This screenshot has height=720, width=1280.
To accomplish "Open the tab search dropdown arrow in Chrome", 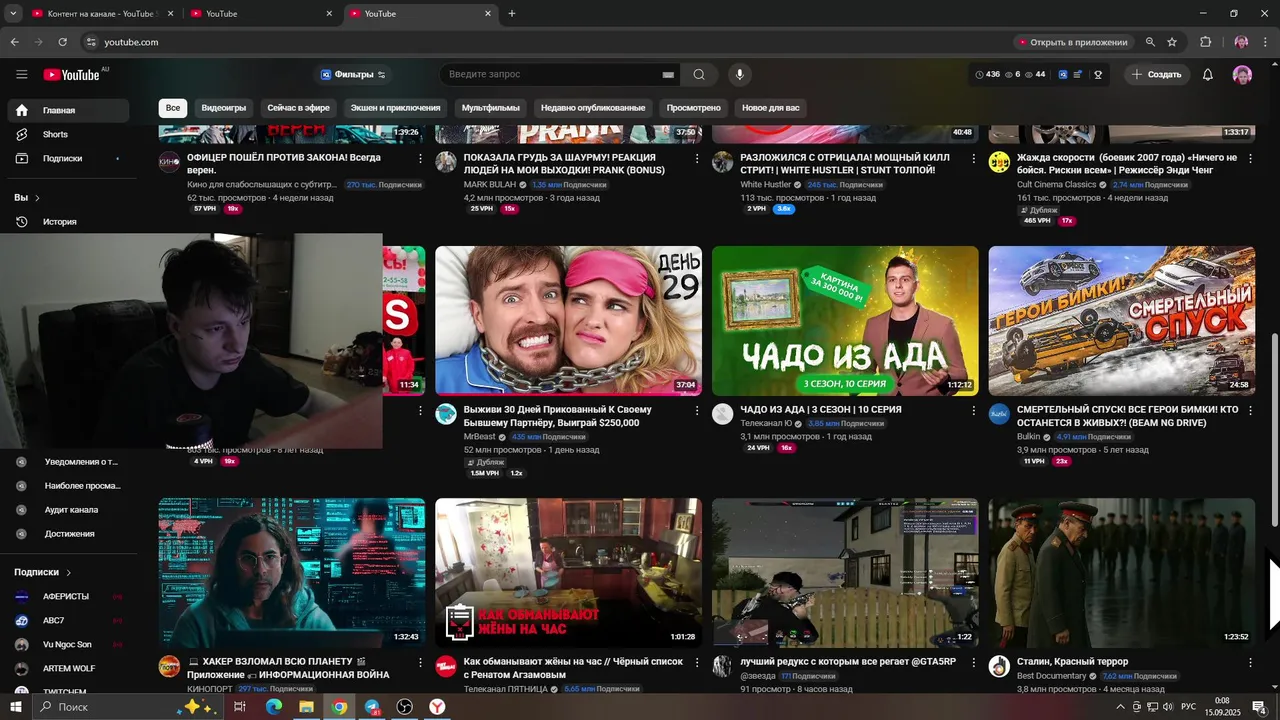I will 13,14.
